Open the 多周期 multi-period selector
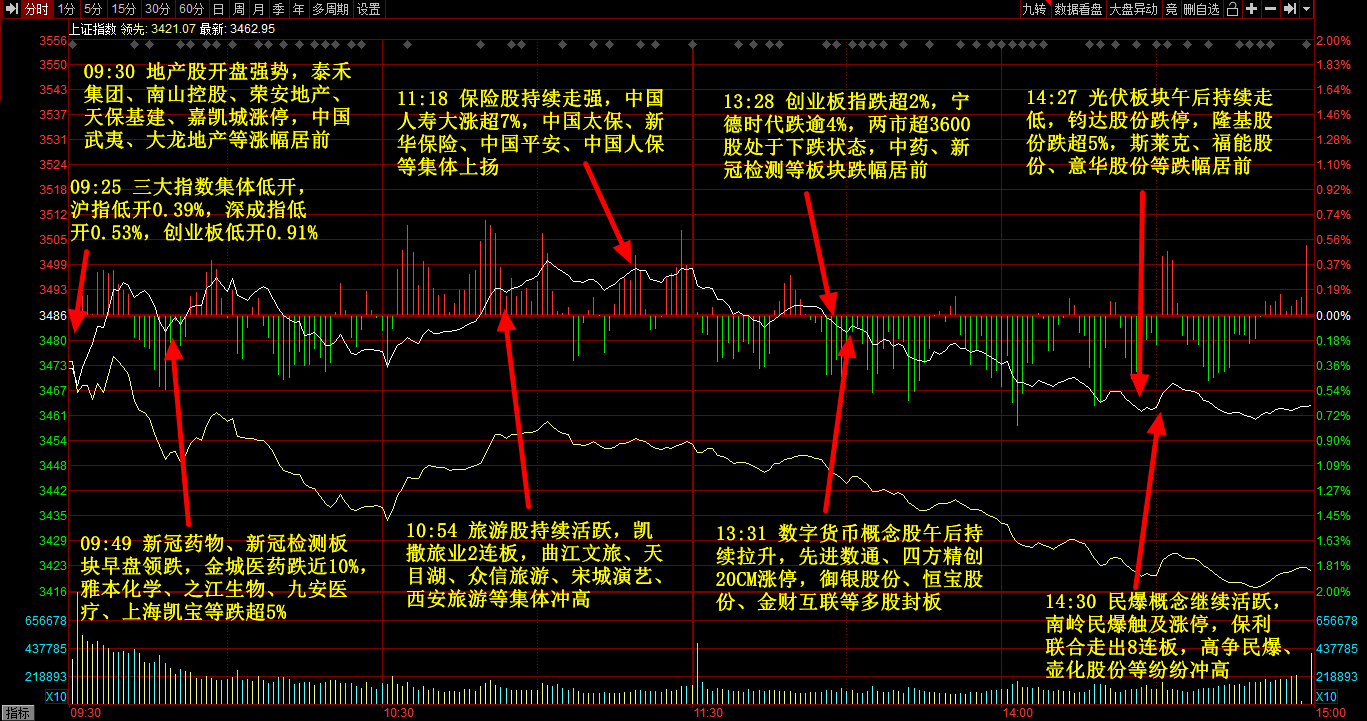This screenshot has width=1367, height=721. 330,9
